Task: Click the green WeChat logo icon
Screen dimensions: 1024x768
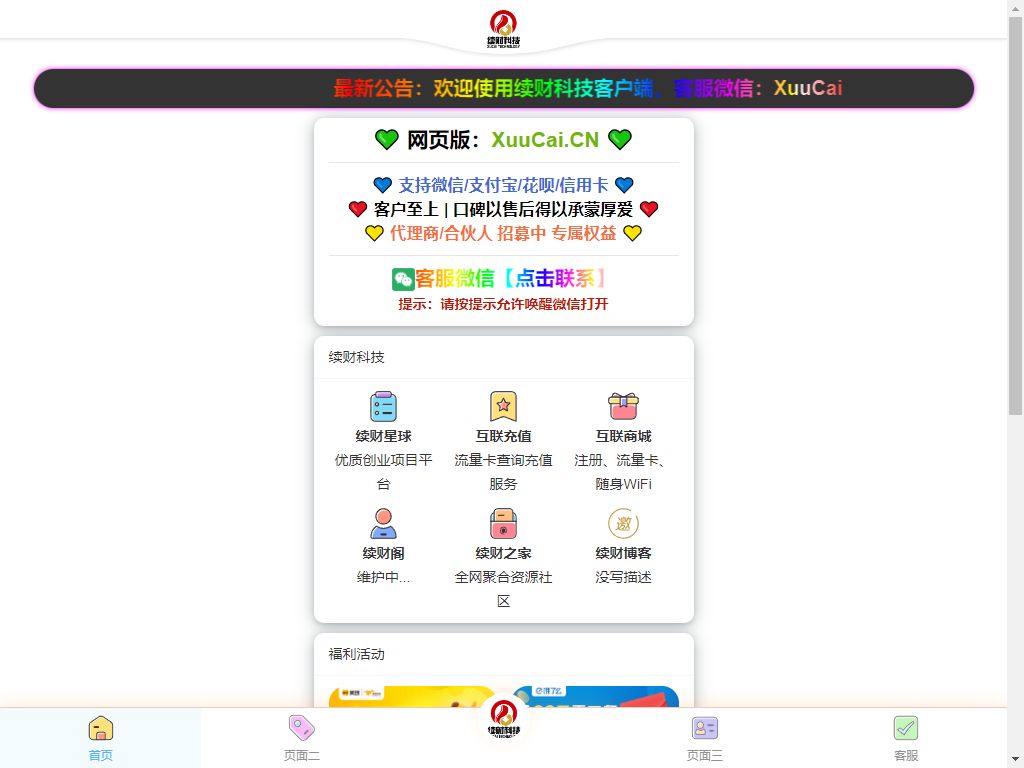Action: 403,279
